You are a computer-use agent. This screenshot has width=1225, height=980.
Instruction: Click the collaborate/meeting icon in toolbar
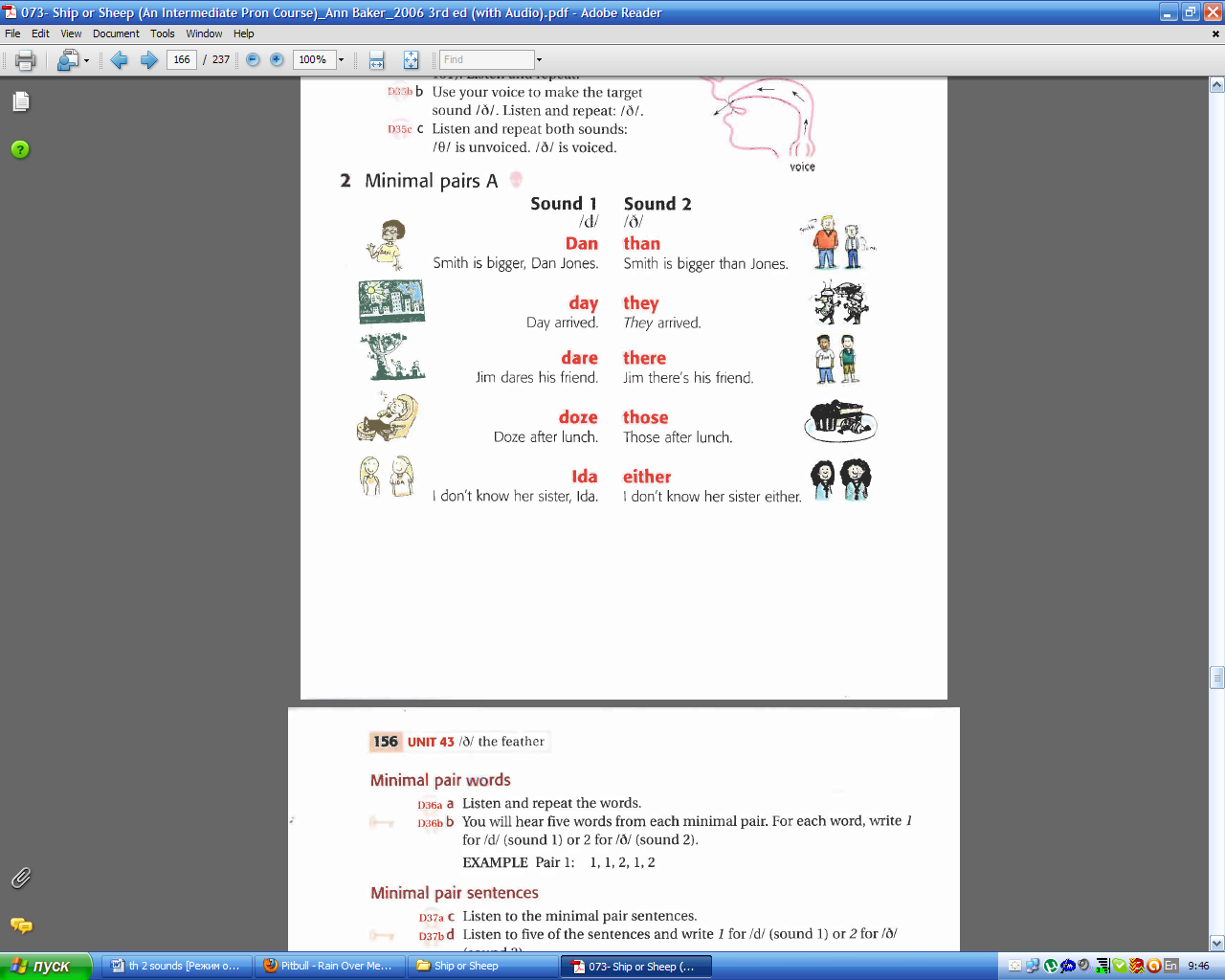68,60
